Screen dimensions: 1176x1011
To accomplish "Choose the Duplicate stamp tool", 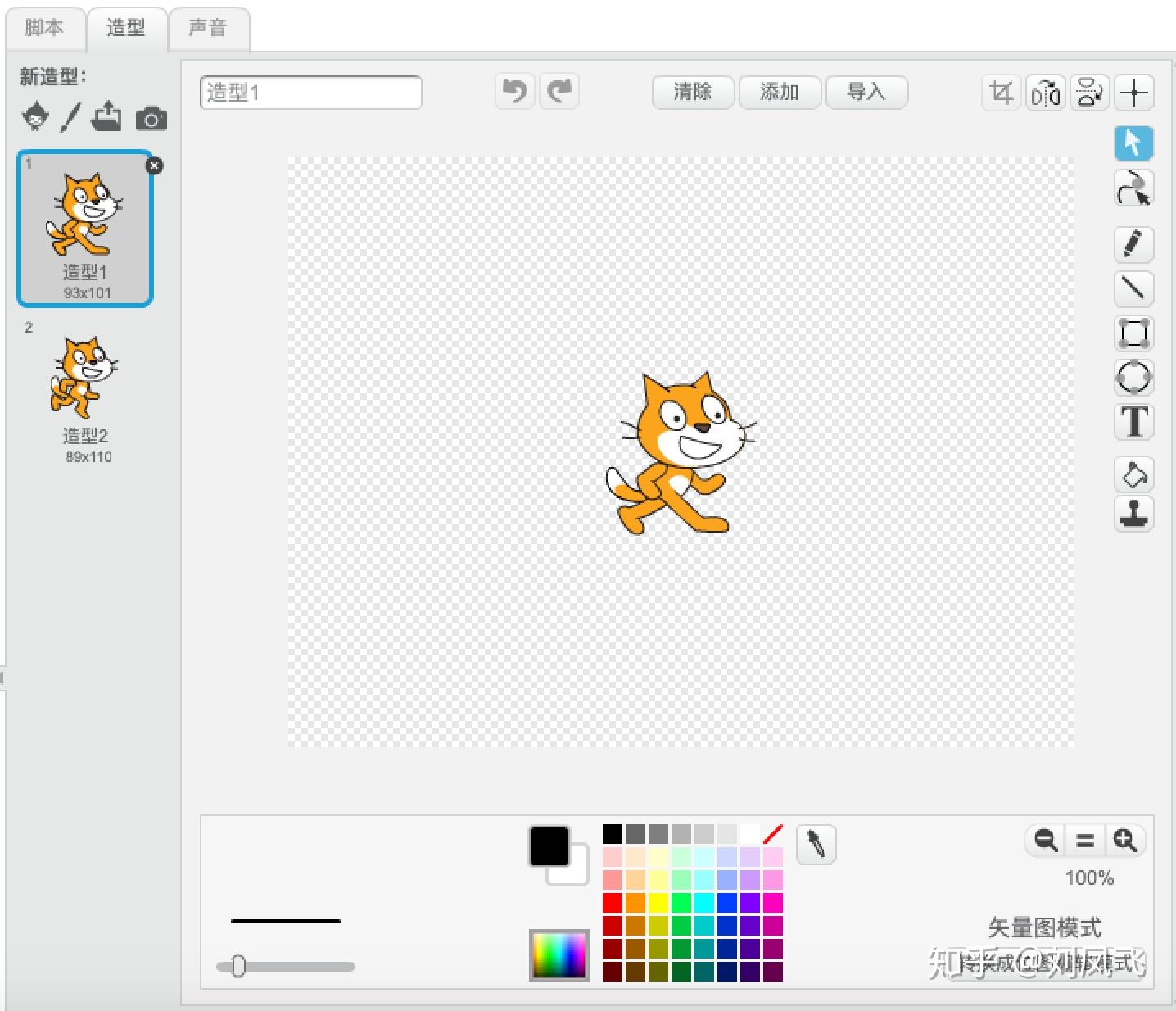I will 1133,515.
